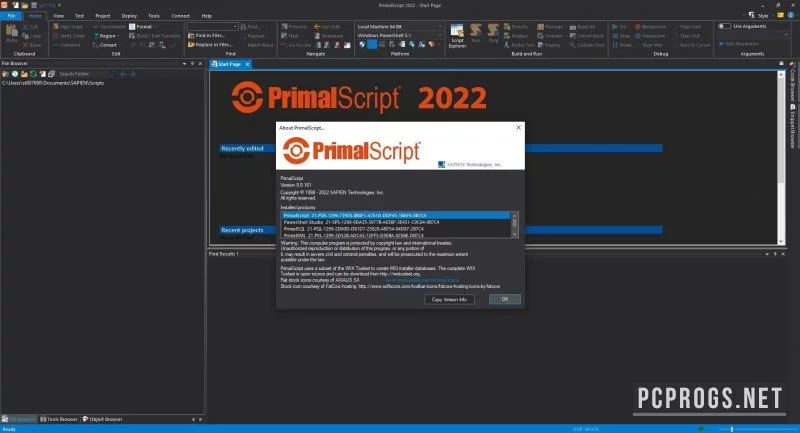Close the About PrimalScript dialog
The width and height of the screenshot is (800, 433).
[518, 128]
